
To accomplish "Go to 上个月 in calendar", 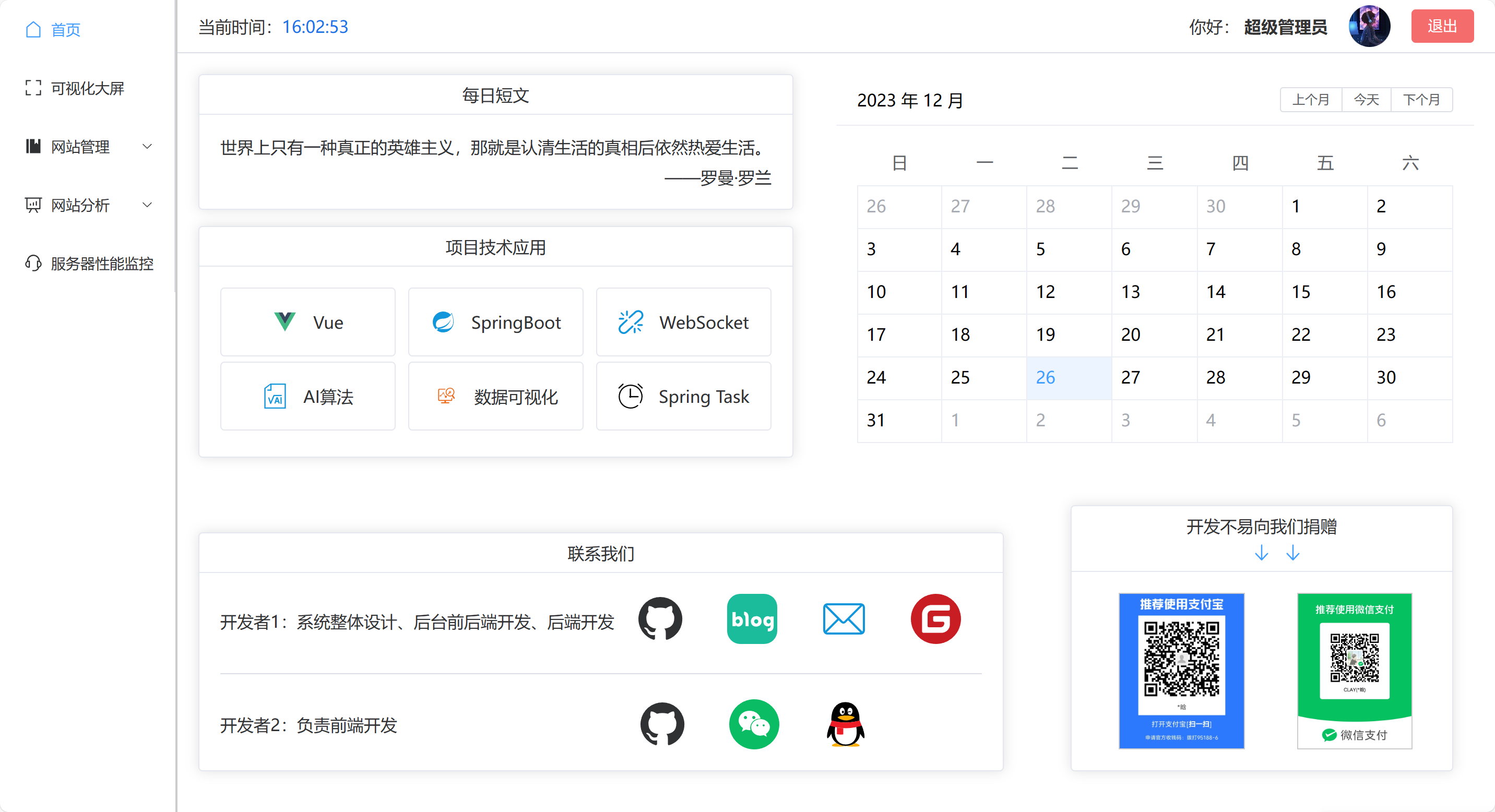I will point(1310,100).
